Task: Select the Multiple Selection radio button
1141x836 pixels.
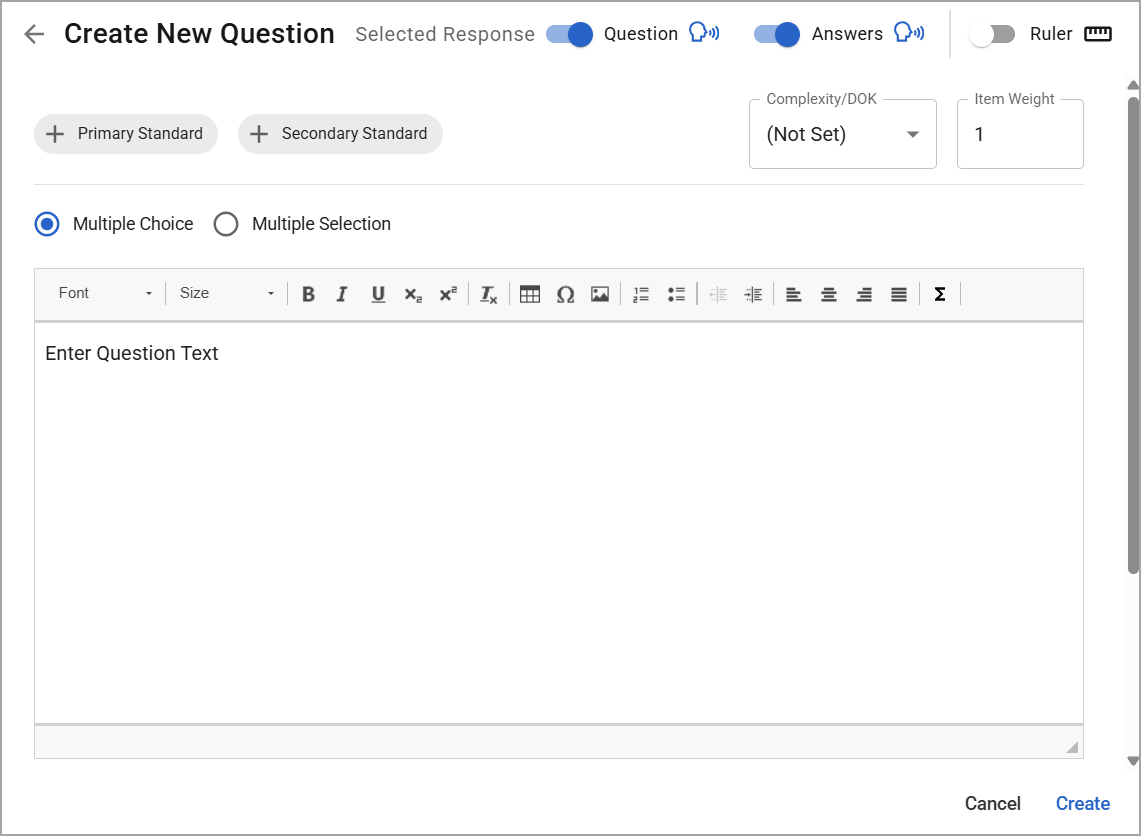Action: point(226,224)
